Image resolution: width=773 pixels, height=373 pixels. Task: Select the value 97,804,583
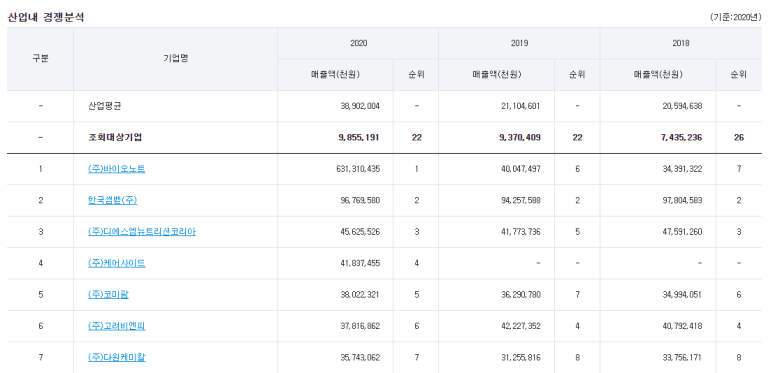click(682, 201)
